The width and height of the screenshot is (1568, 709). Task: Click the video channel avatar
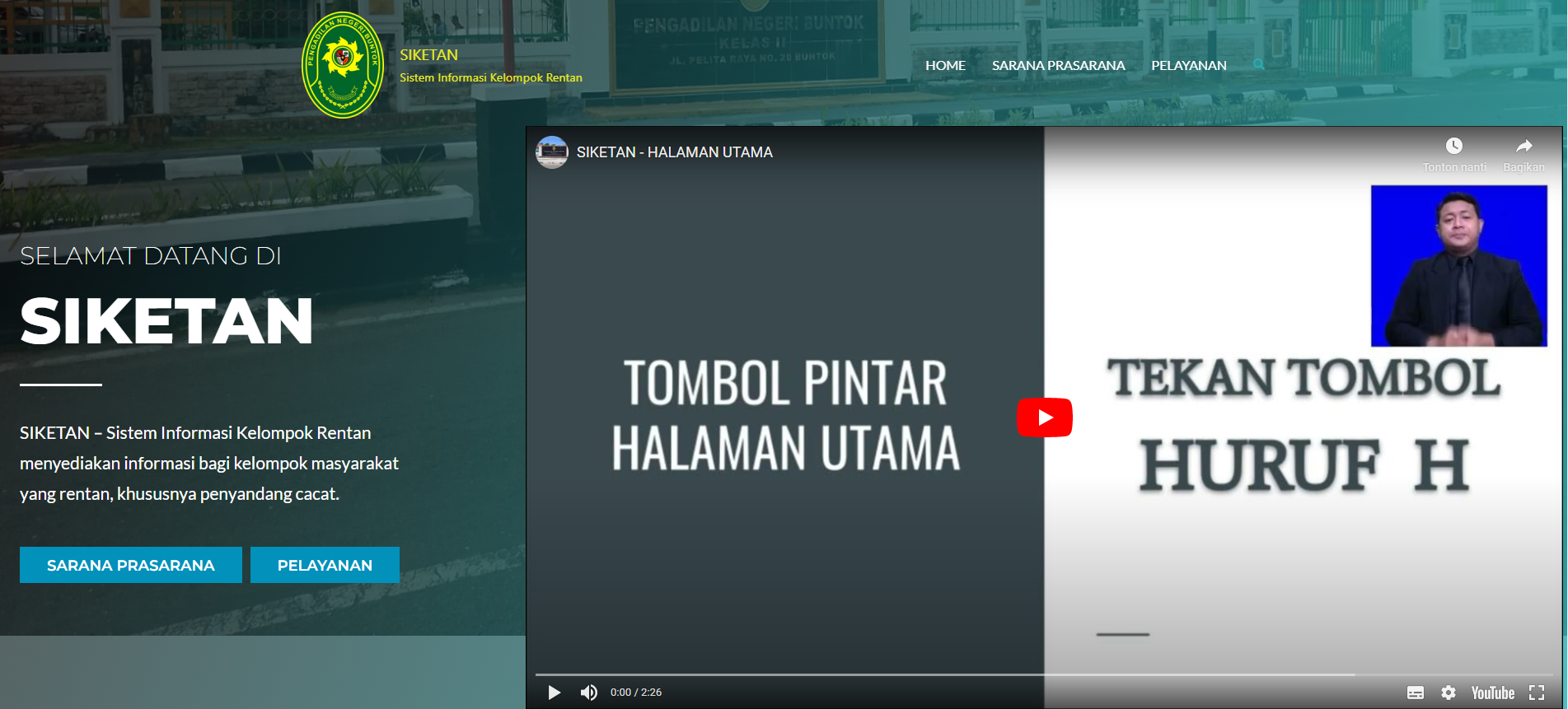tap(552, 152)
